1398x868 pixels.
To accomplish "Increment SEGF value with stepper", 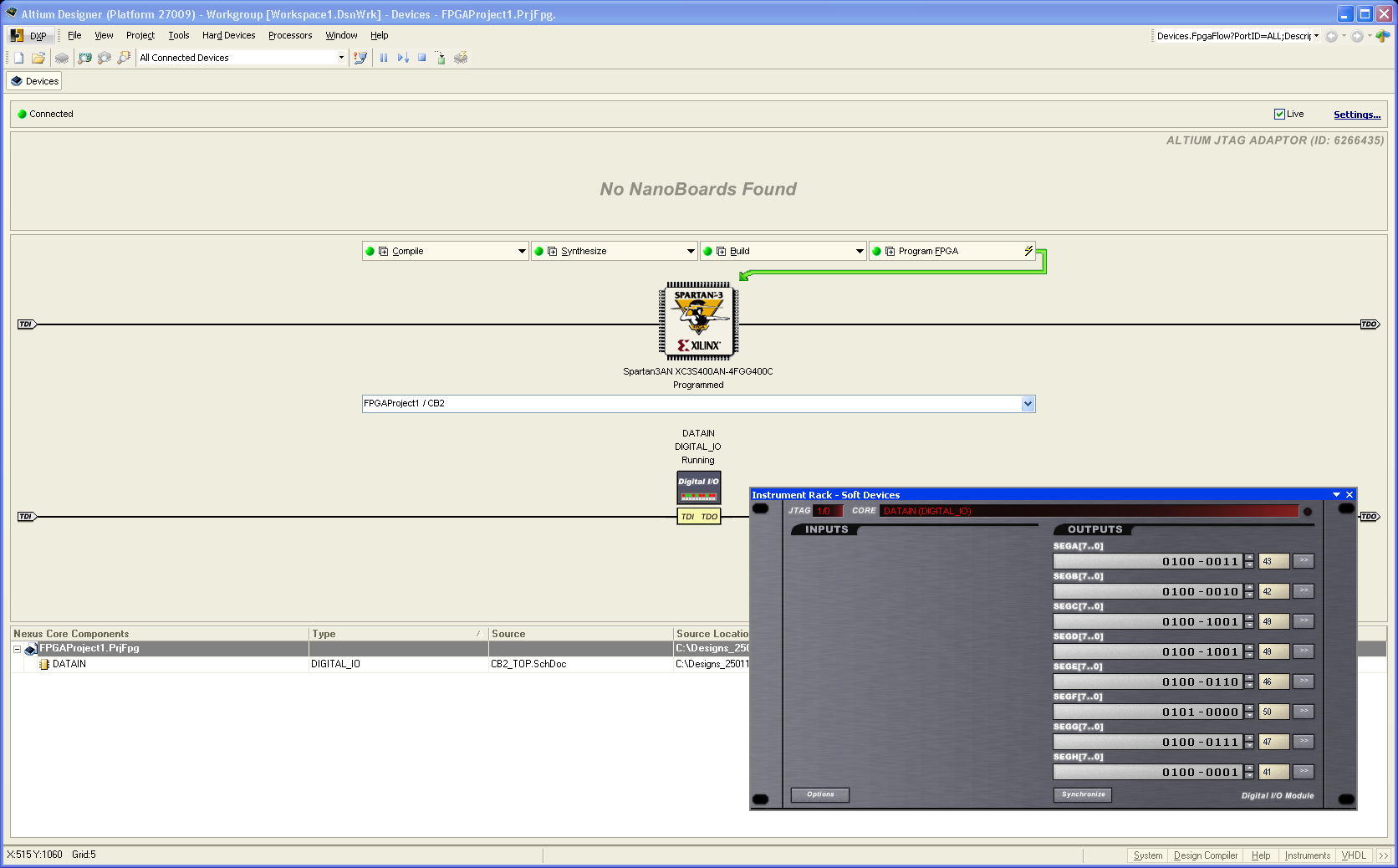I will click(x=1249, y=708).
